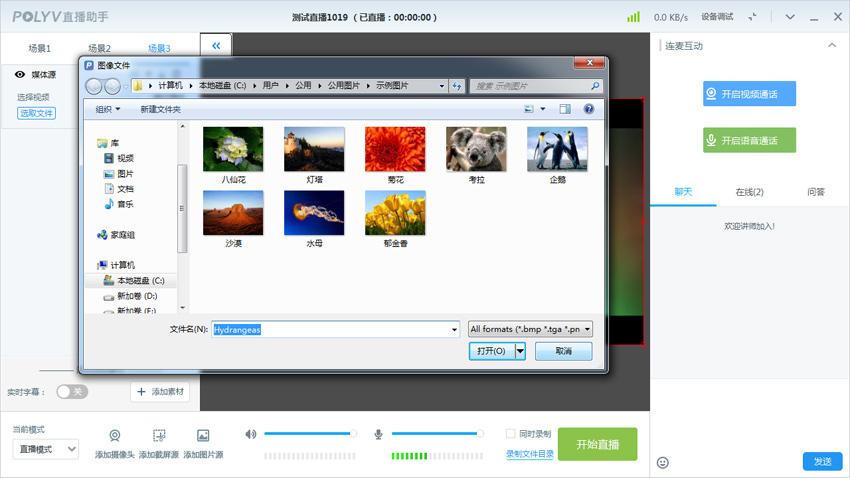Viewport: 850px width, 478px height.
Task: Collapse the left scene panel arrows
Action: (x=216, y=46)
